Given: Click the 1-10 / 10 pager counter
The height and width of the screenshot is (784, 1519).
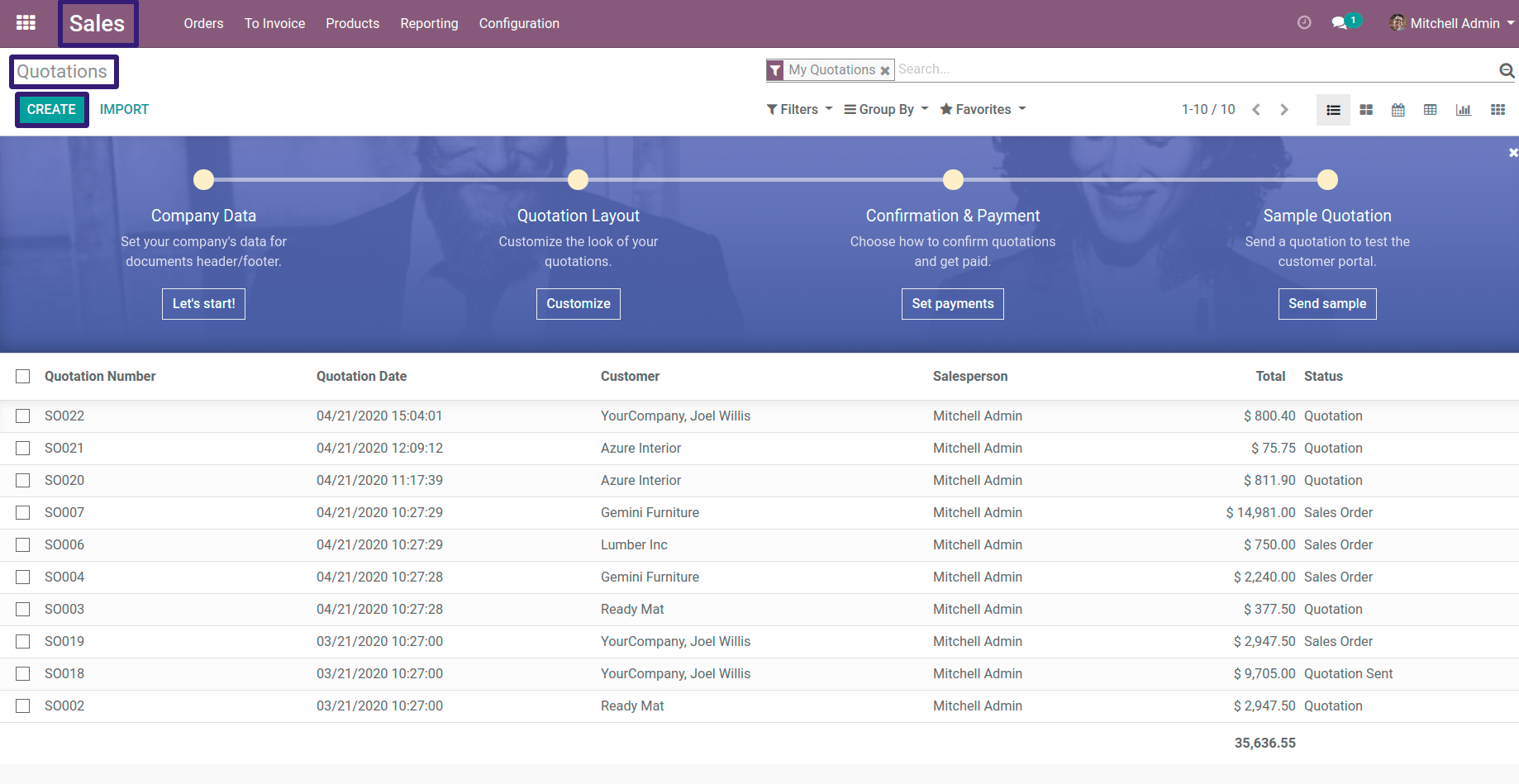Looking at the screenshot, I should tap(1208, 110).
